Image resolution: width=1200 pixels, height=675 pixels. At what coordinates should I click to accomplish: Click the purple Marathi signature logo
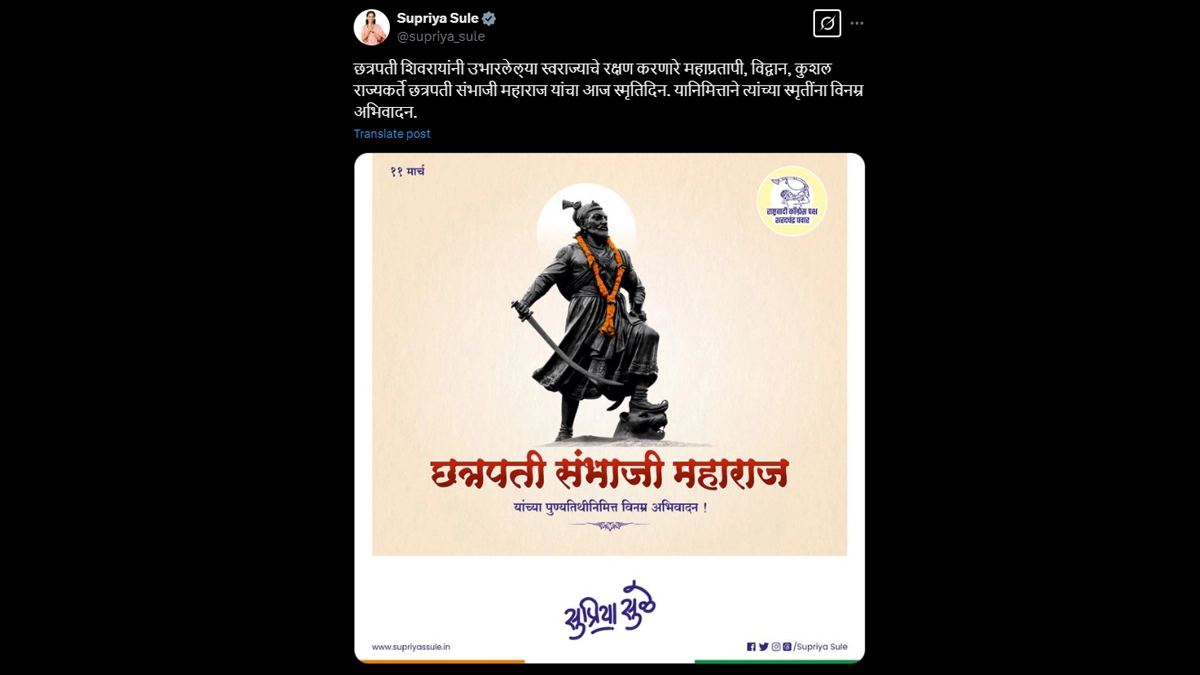click(610, 607)
